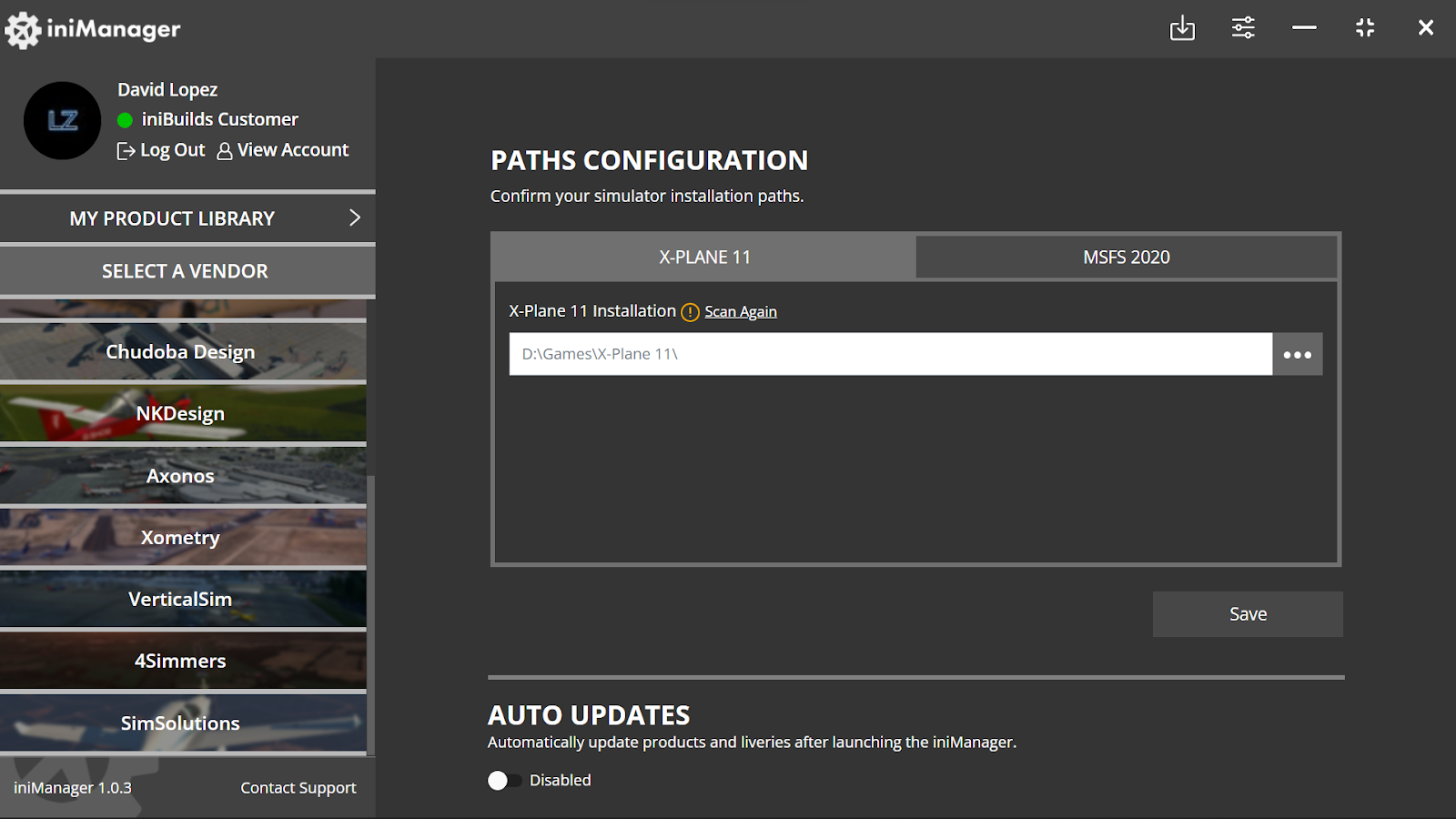This screenshot has height=819, width=1456.
Task: Click the warning icon beside X-Plane 11 Installation
Action: pyautogui.click(x=690, y=312)
